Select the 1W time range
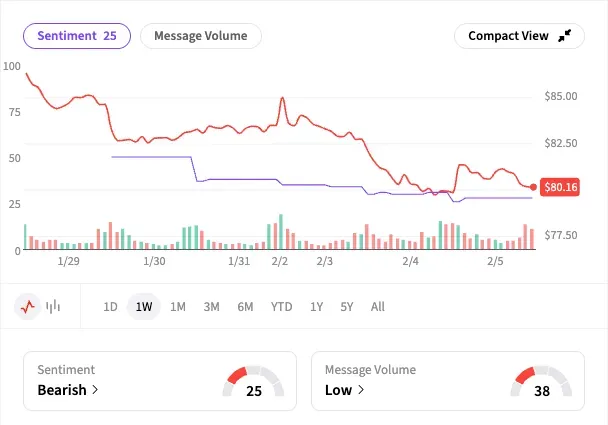Screen dimensions: 608x425 (144, 307)
